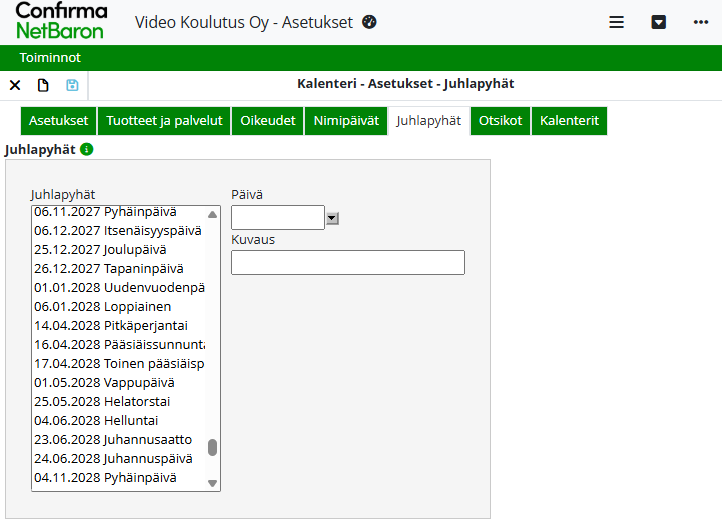Viewport: 722px width, 530px height.
Task: Click the Kuvaus text input field
Action: pyautogui.click(x=347, y=262)
